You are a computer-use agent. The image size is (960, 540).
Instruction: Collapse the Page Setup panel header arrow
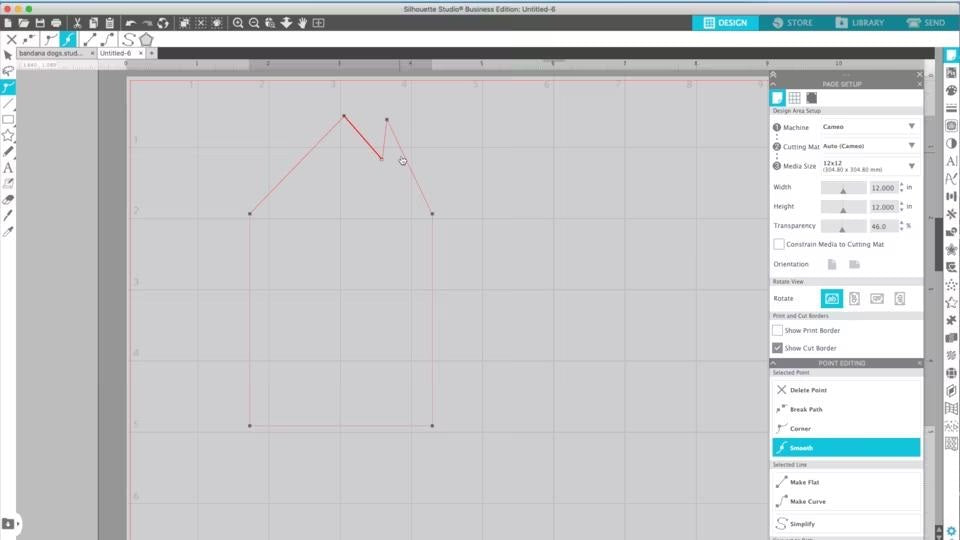[773, 84]
